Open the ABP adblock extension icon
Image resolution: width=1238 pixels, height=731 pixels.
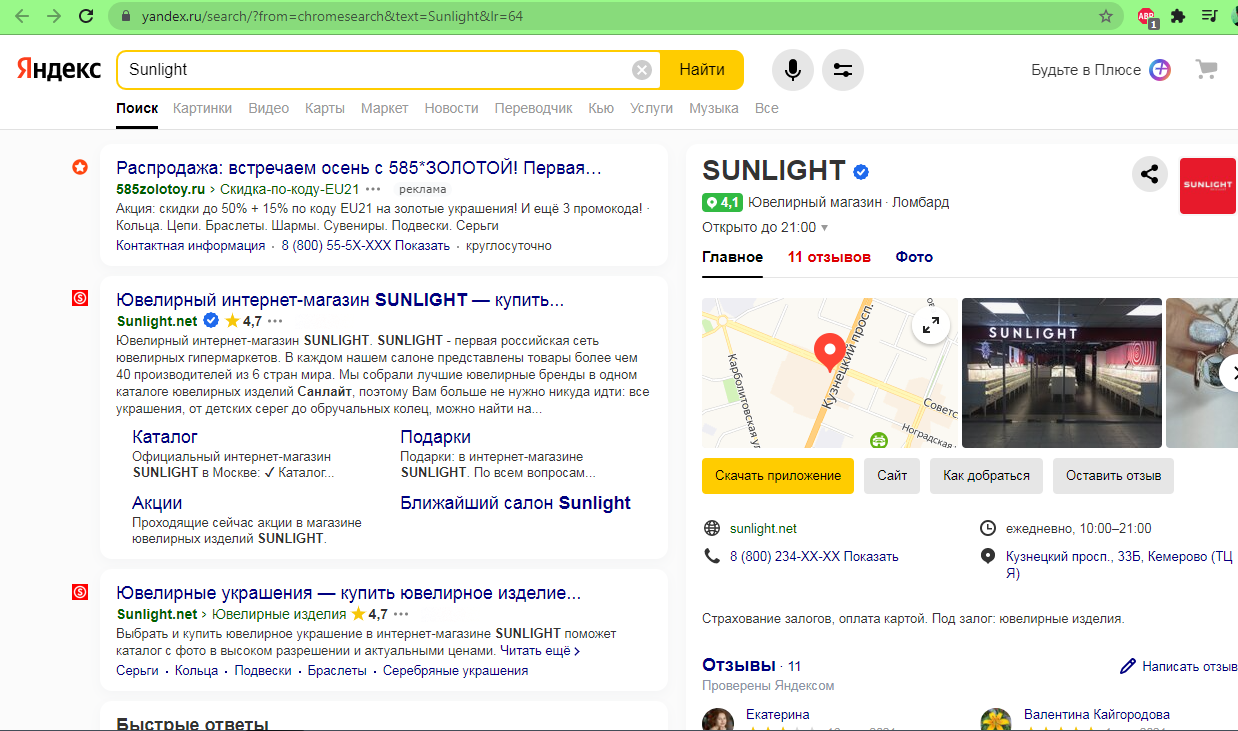point(1147,16)
